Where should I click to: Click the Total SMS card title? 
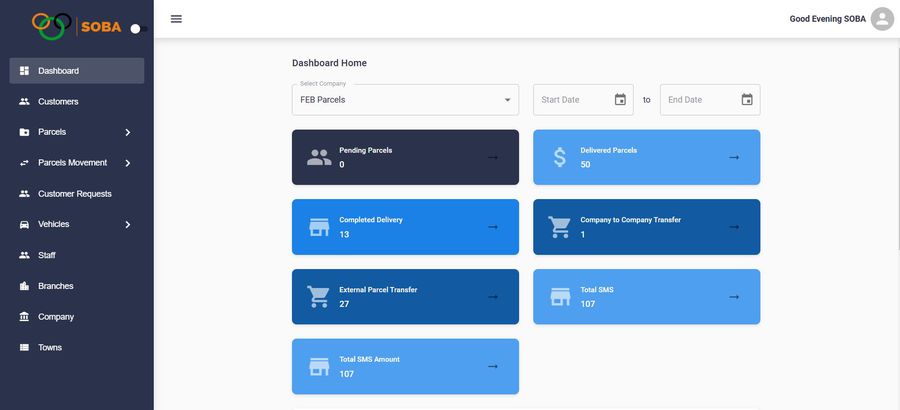coord(597,290)
